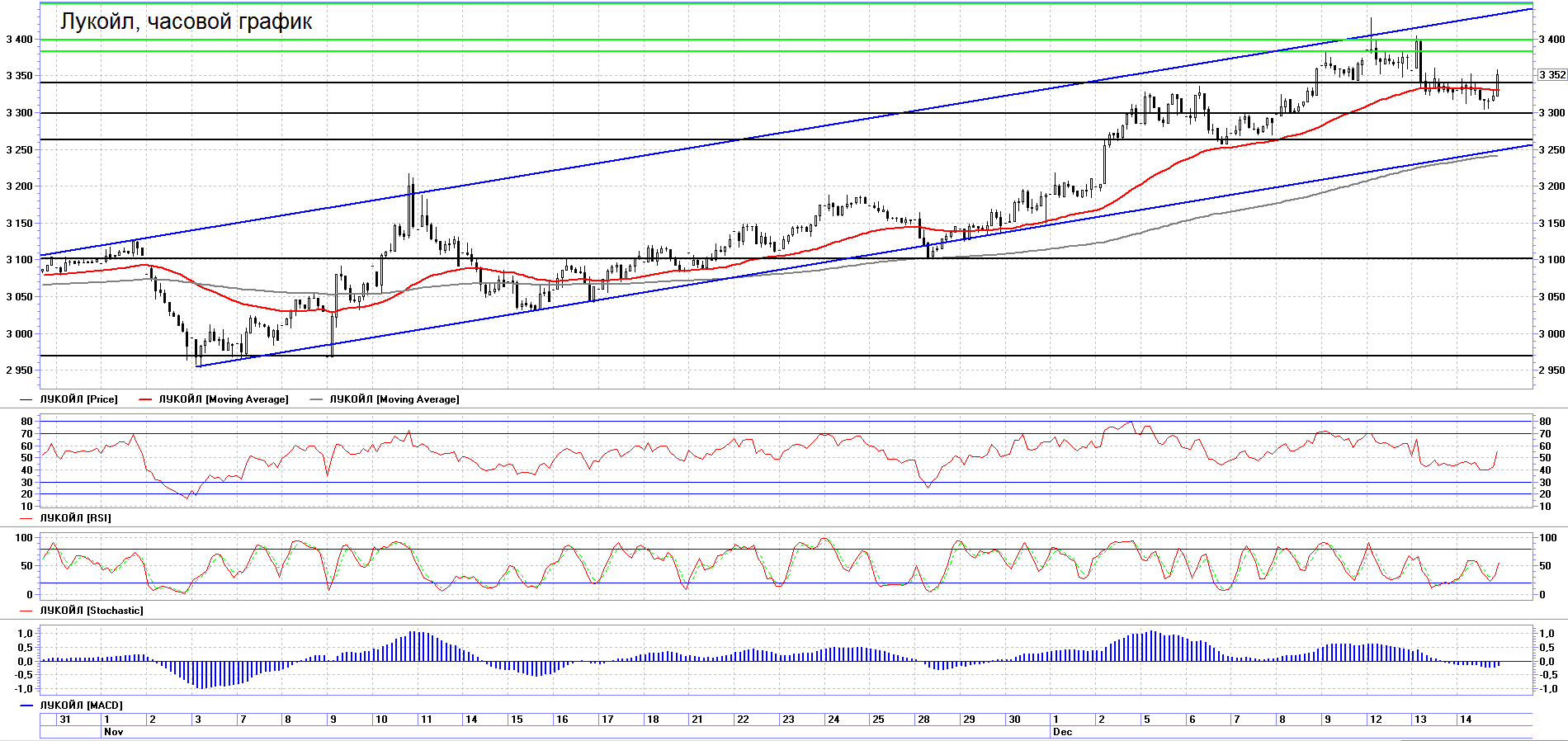The image size is (1568, 741).
Task: Click '3 050' on the left price axis
Action: 19,297
